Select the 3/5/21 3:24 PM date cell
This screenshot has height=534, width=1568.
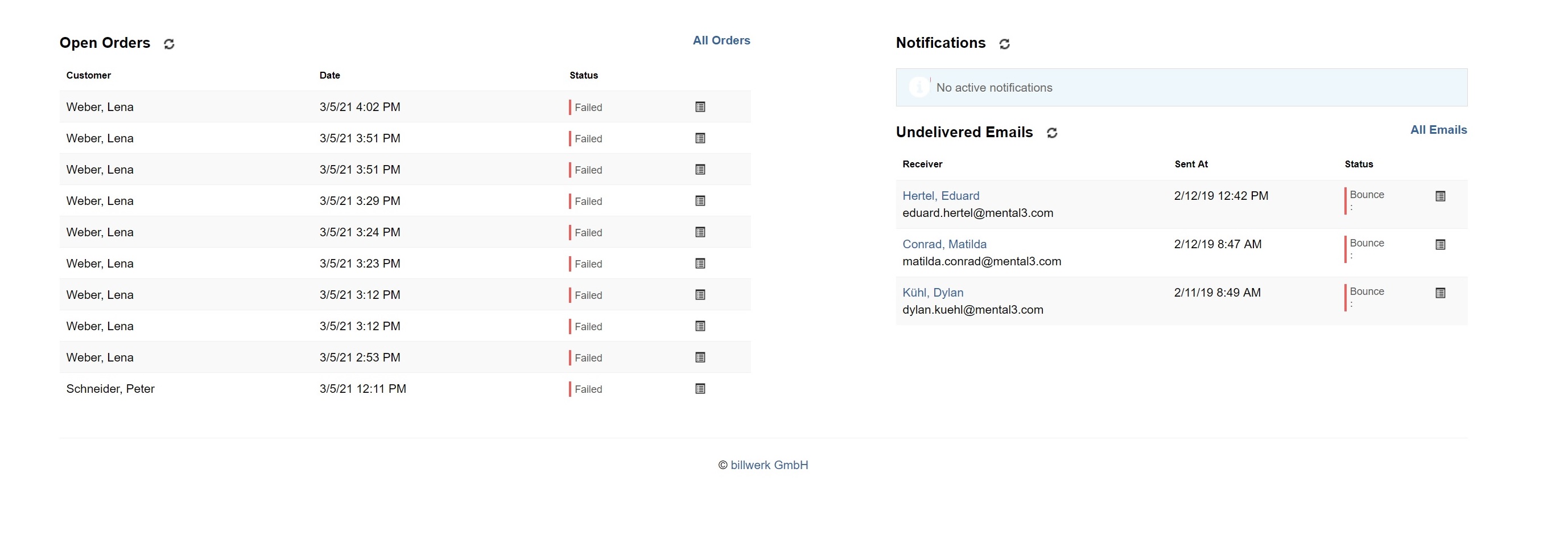(360, 232)
